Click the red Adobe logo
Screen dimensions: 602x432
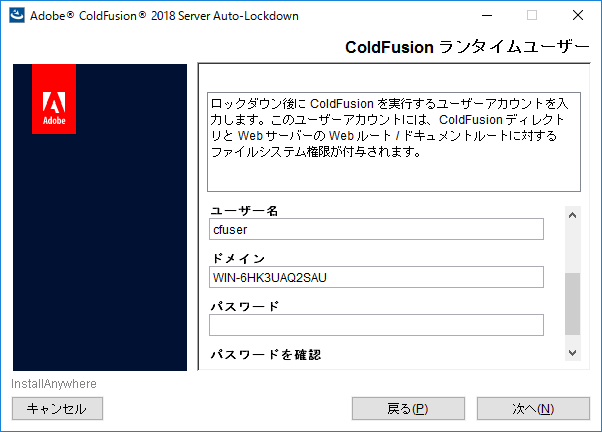pos(54,99)
